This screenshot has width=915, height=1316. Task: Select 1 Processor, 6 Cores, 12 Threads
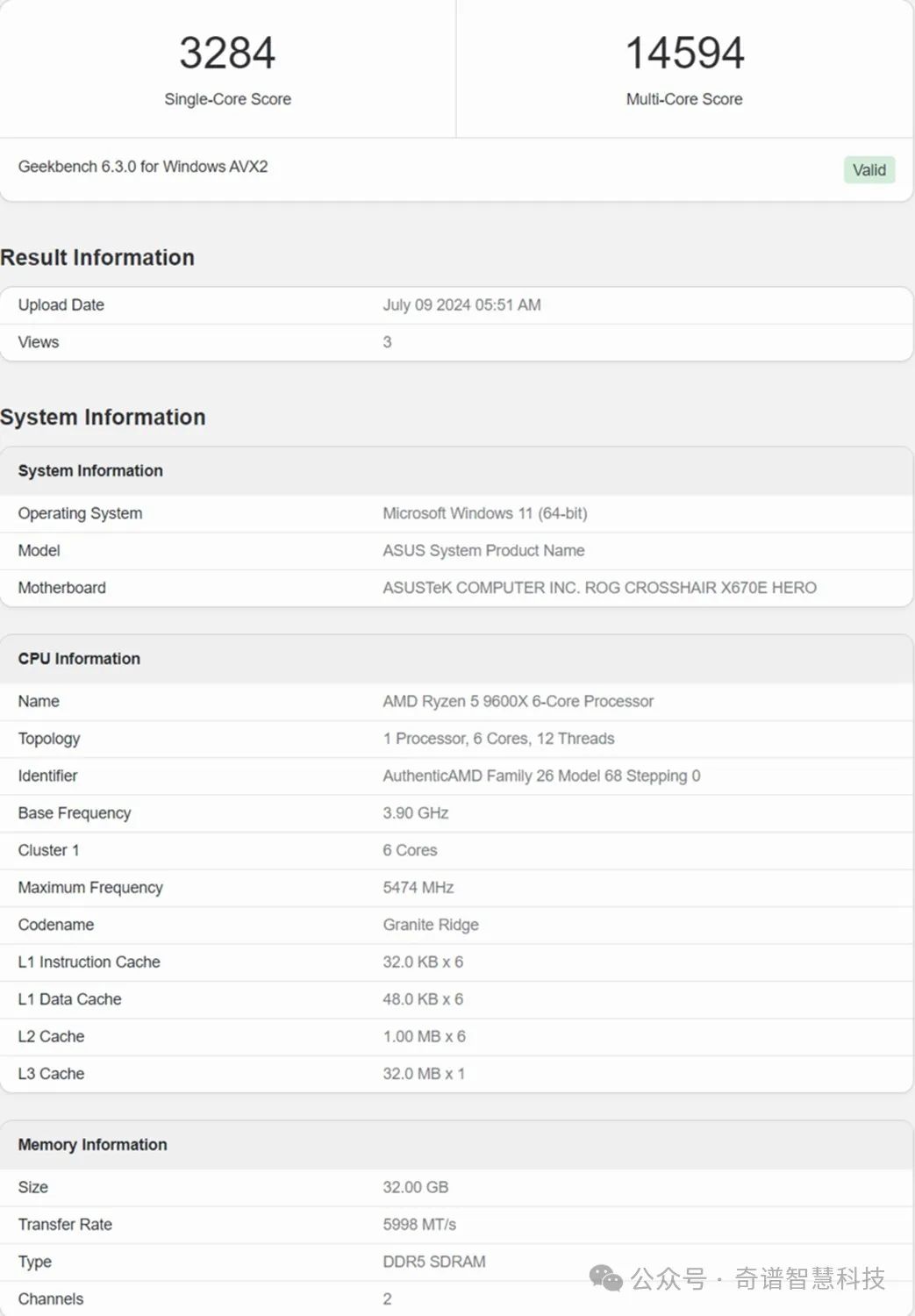click(498, 739)
